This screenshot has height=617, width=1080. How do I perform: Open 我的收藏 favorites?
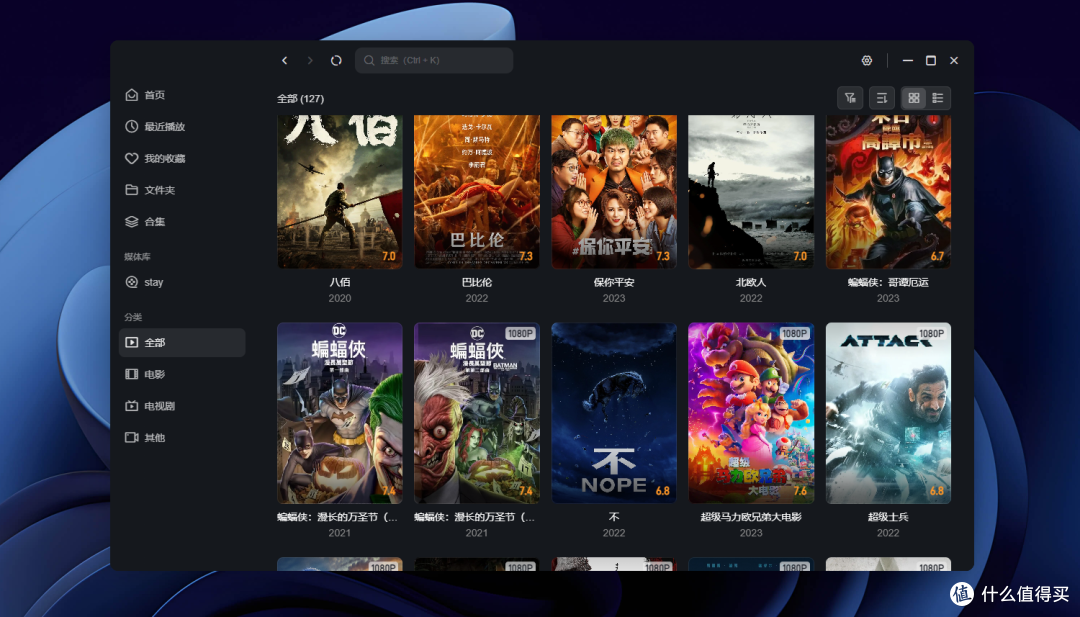coord(183,158)
